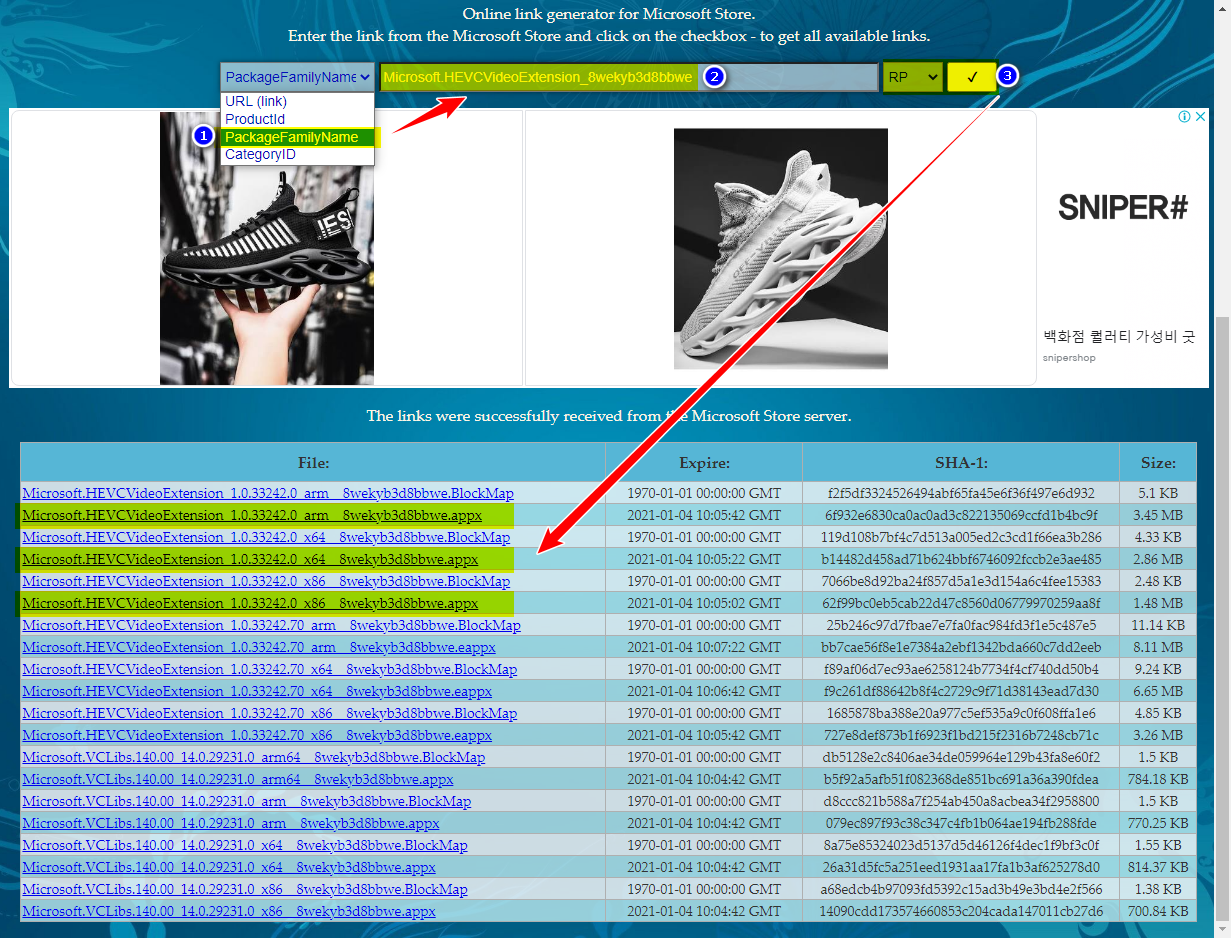Click the Size: column header
Image resolution: width=1231 pixels, height=938 pixels.
point(1158,463)
